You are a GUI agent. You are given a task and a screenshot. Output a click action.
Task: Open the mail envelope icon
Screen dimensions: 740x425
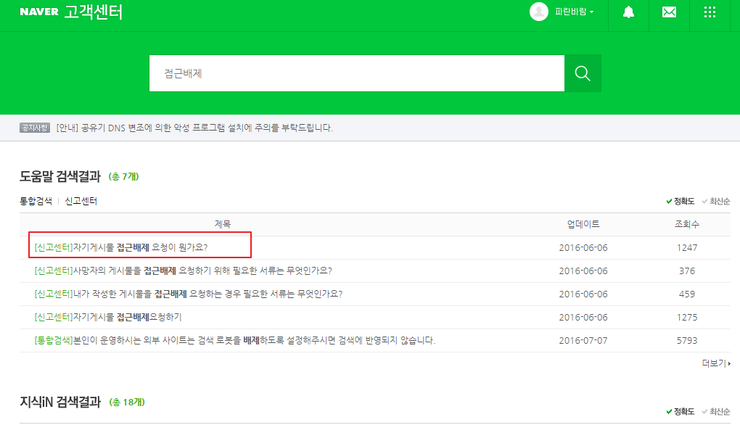(x=669, y=12)
